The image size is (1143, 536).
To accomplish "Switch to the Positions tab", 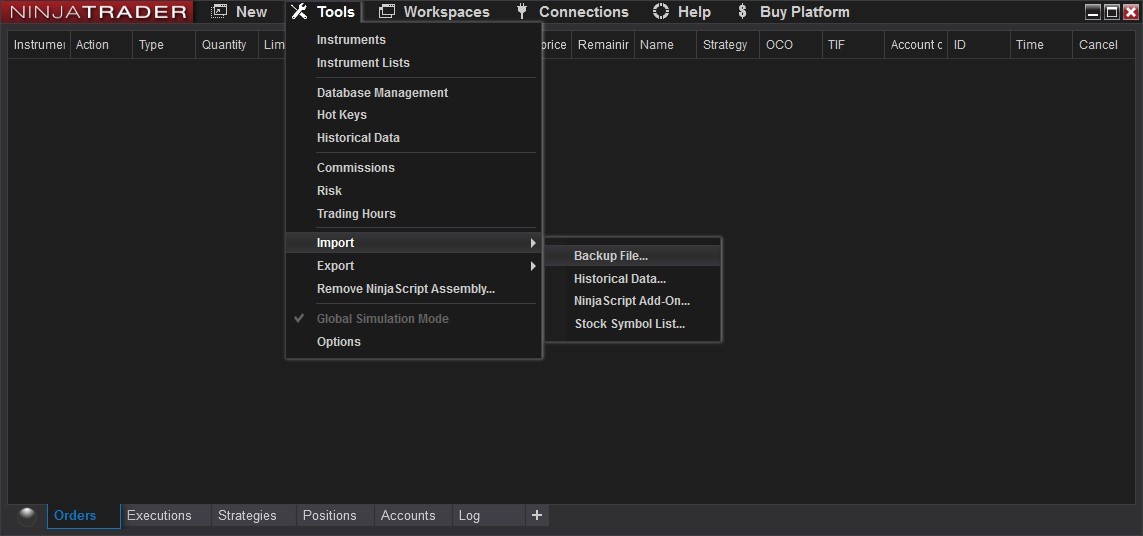I will coord(335,516).
